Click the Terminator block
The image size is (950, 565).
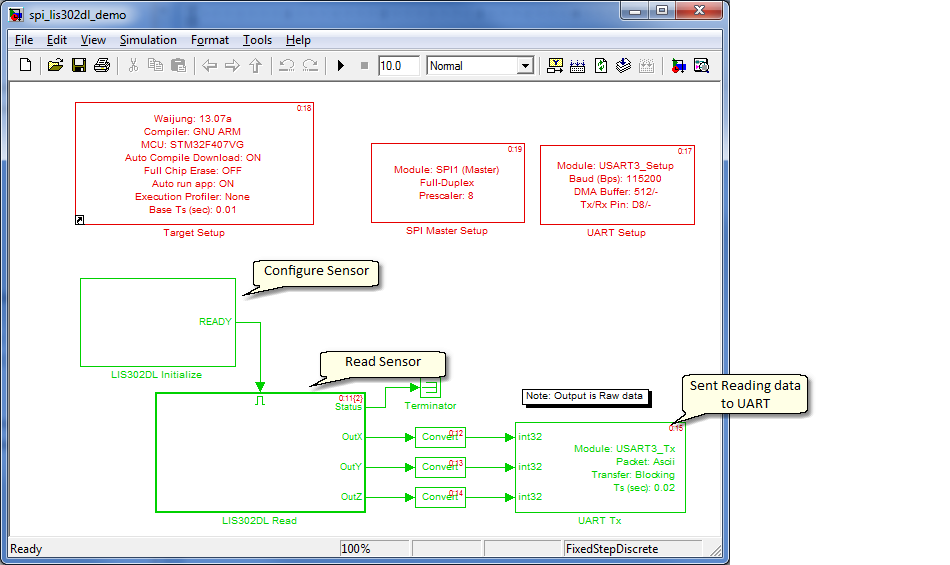click(x=430, y=388)
